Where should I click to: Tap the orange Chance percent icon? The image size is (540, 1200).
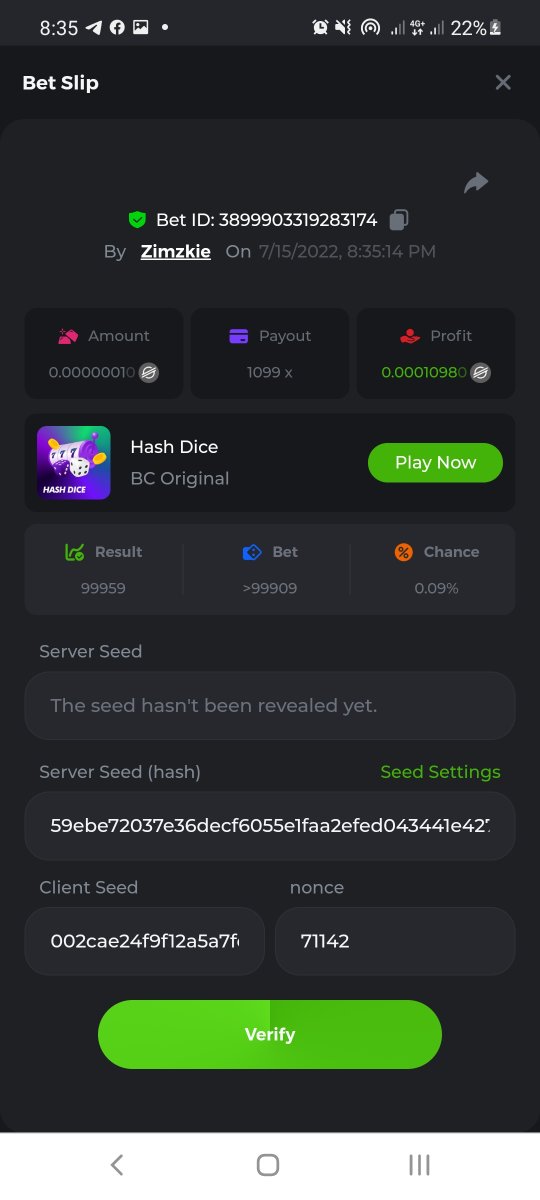403,552
